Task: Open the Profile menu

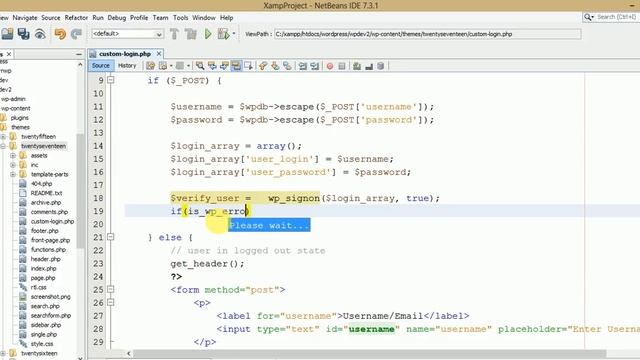Action: pyautogui.click(x=139, y=18)
